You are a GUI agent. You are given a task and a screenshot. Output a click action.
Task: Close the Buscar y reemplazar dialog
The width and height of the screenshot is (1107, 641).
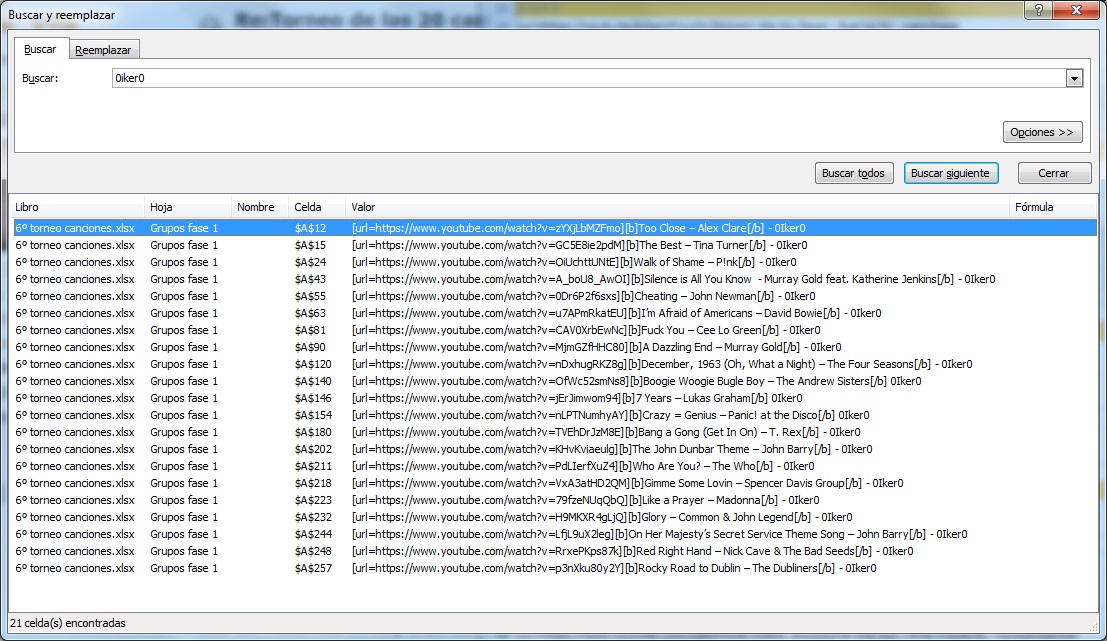pyautogui.click(x=1076, y=10)
